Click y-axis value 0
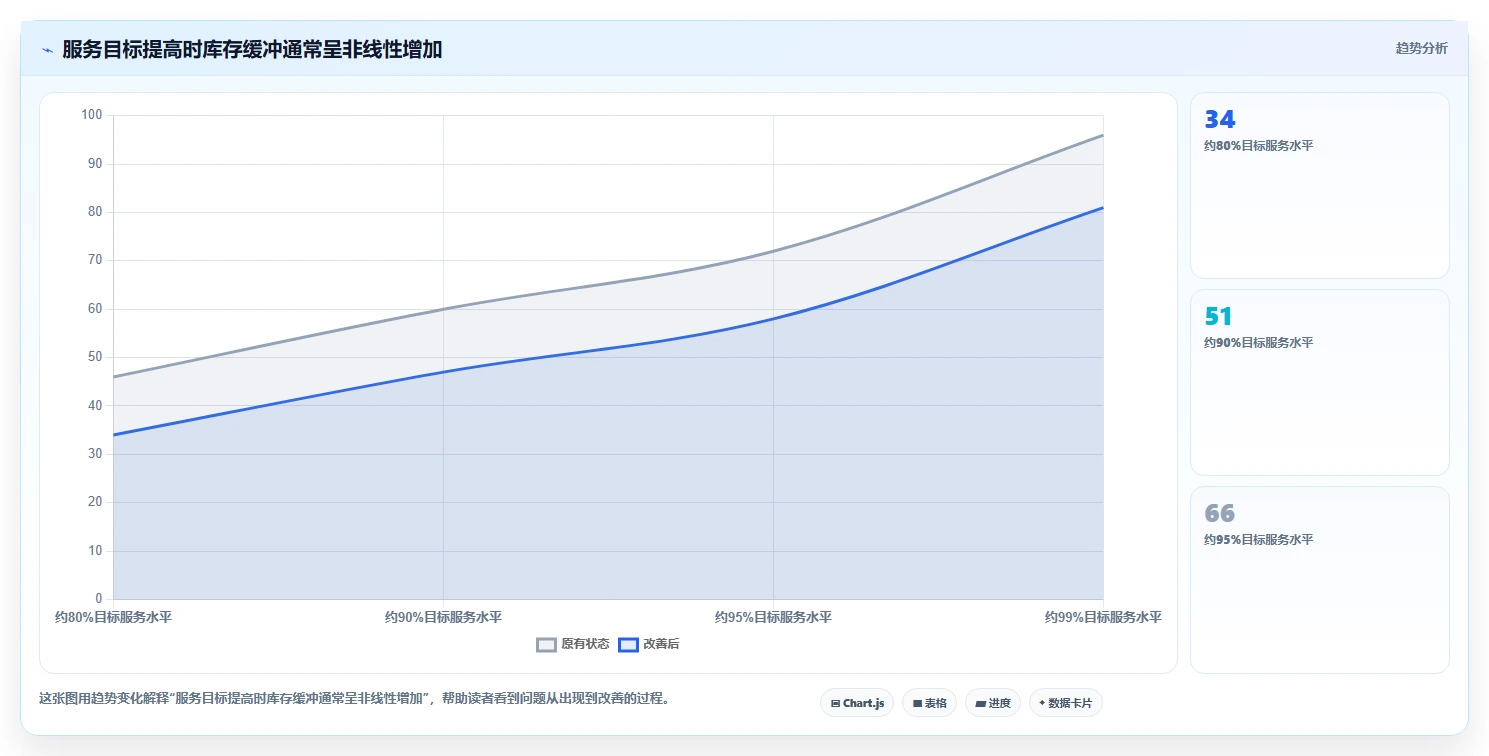 coord(99,599)
